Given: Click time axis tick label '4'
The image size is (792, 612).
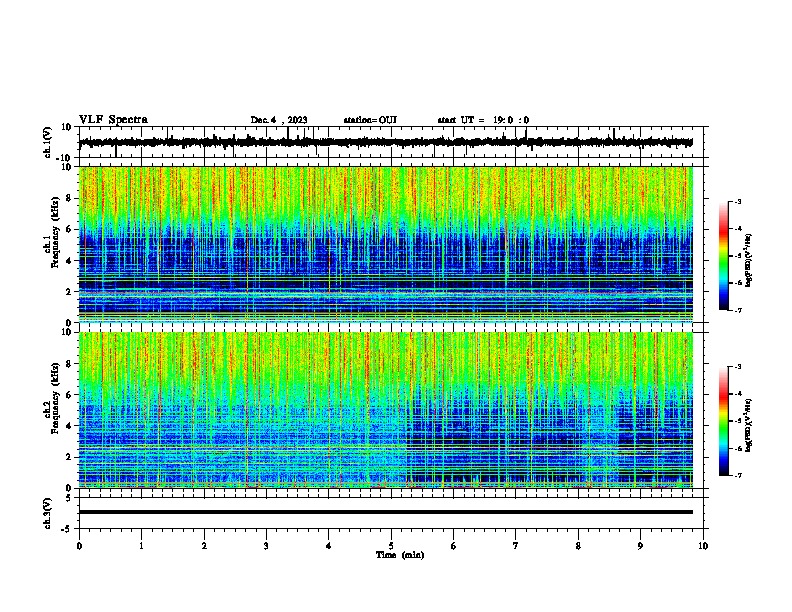Looking at the screenshot, I should 329,546.
